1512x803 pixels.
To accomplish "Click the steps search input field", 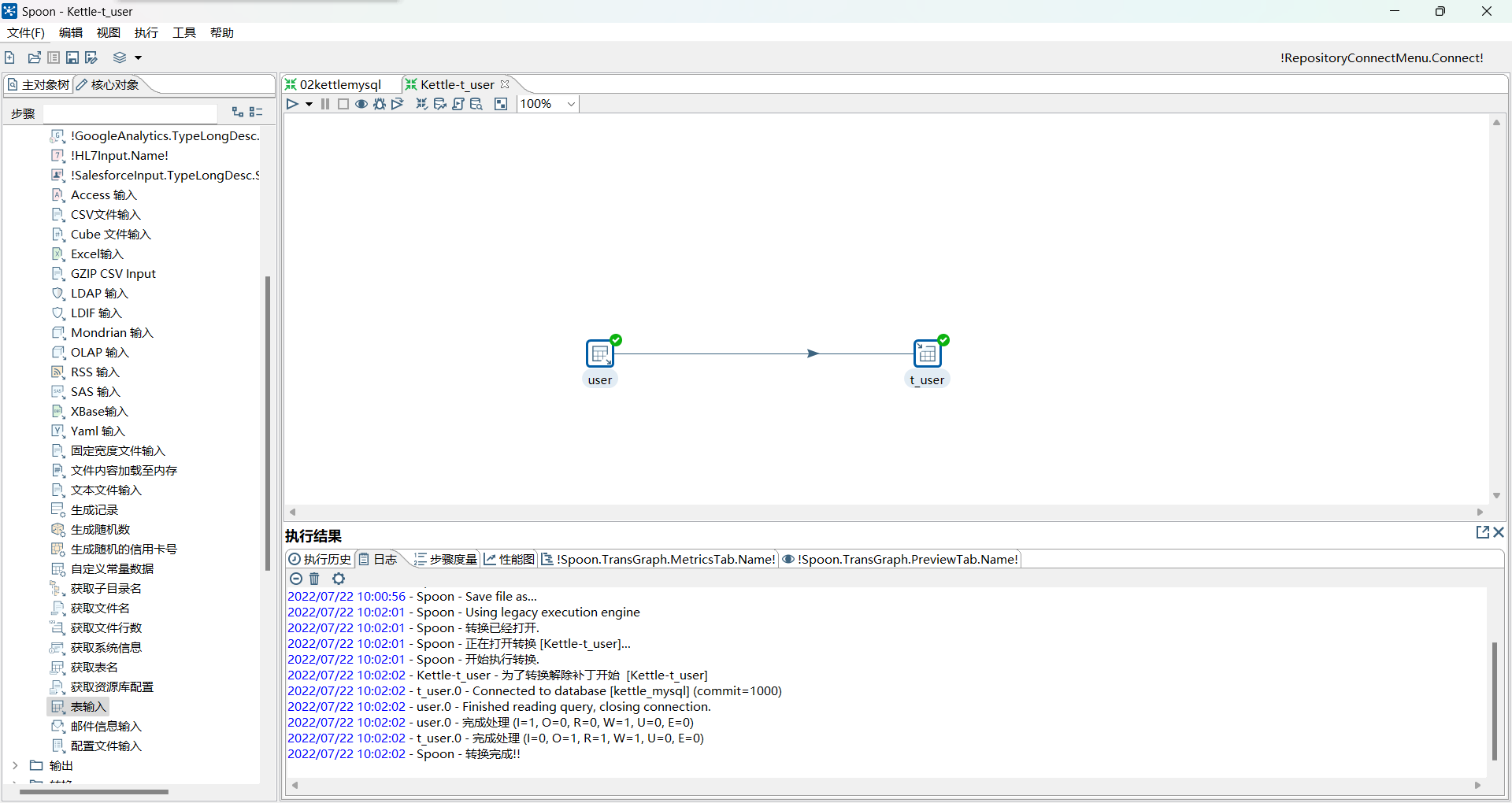I will [x=130, y=113].
